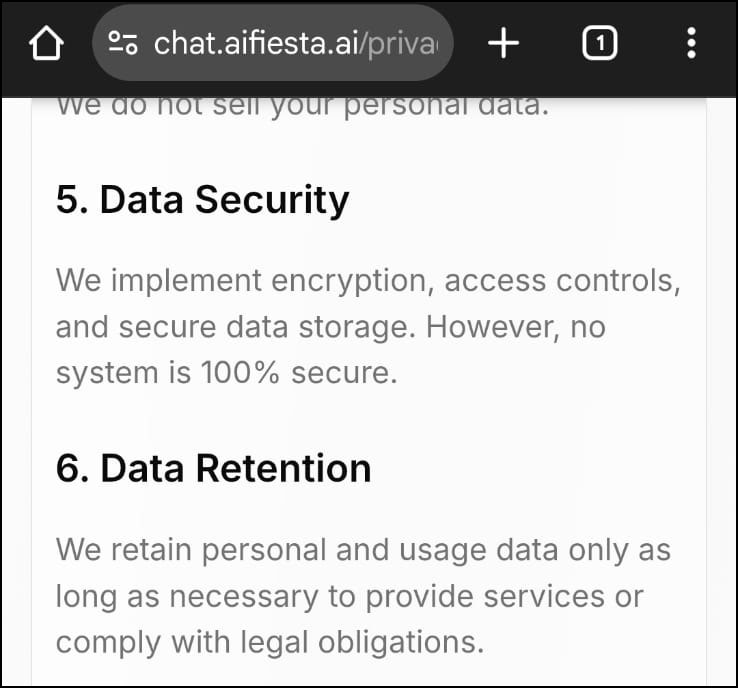The image size is (738, 688).
Task: Open the tab switcher showing 1 tab
Action: (599, 44)
